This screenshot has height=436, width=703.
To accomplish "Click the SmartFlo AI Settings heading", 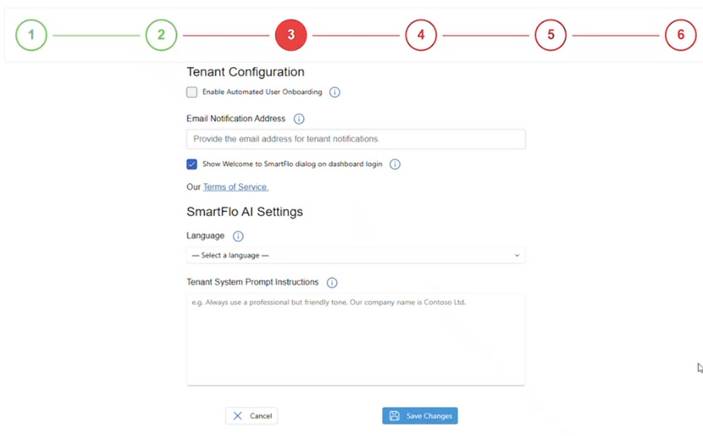I will pyautogui.click(x=245, y=212).
